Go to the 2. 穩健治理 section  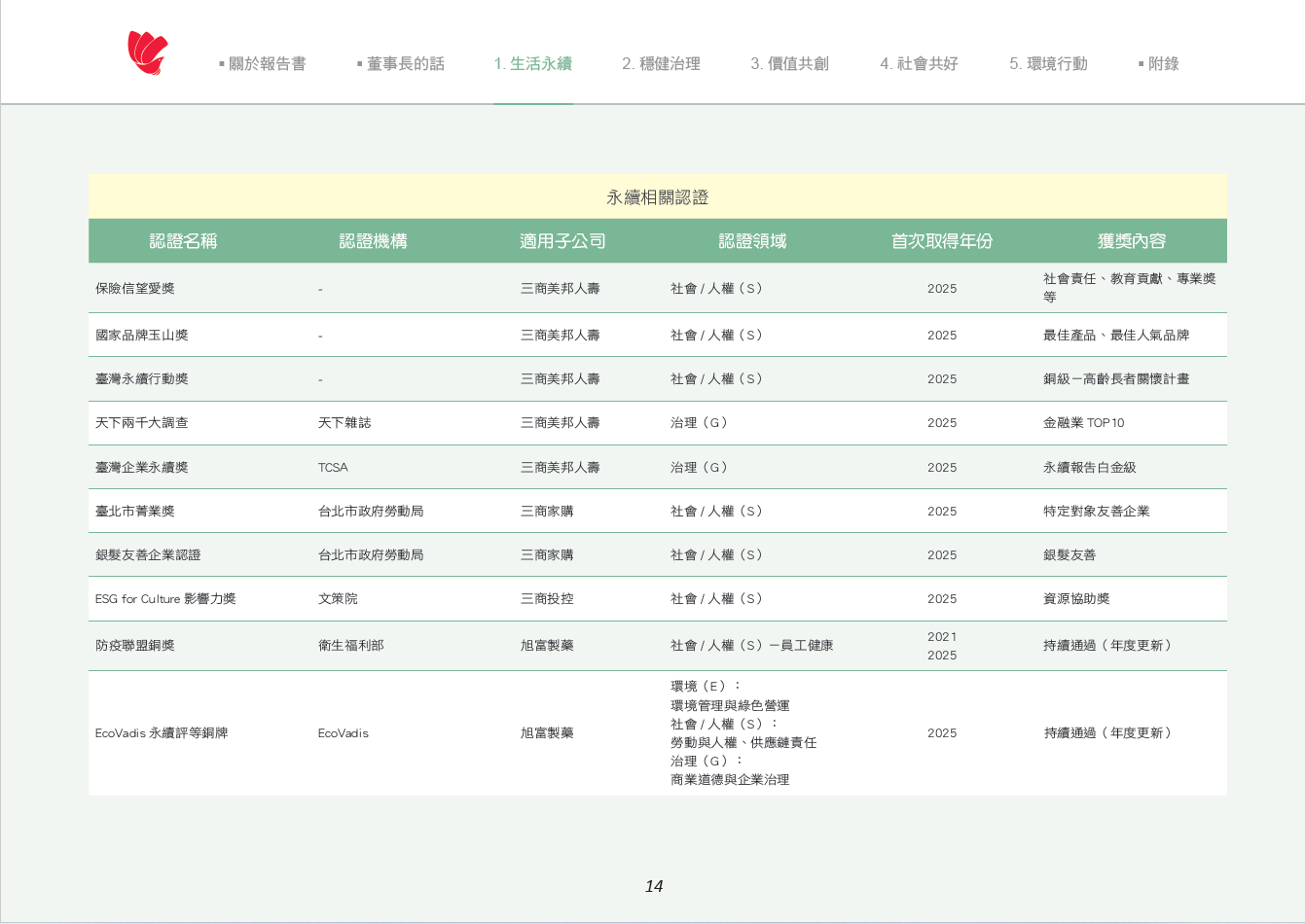pyautogui.click(x=662, y=64)
